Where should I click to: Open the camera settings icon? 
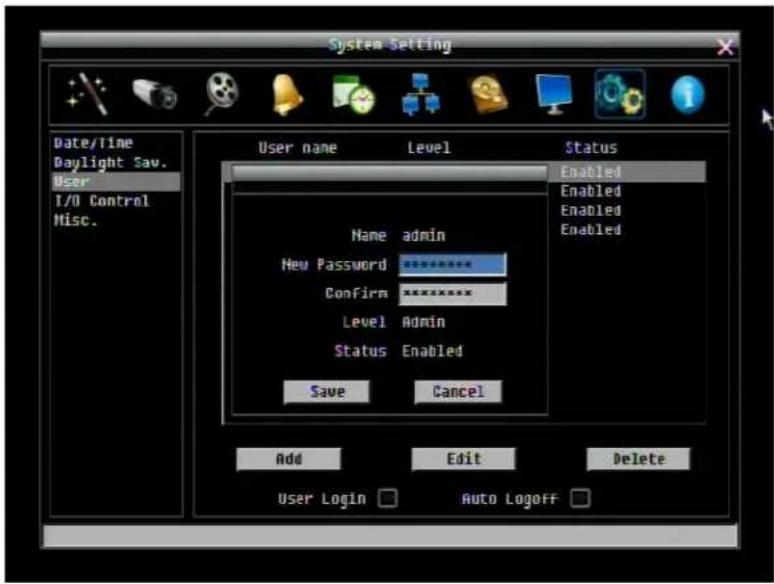[x=155, y=94]
